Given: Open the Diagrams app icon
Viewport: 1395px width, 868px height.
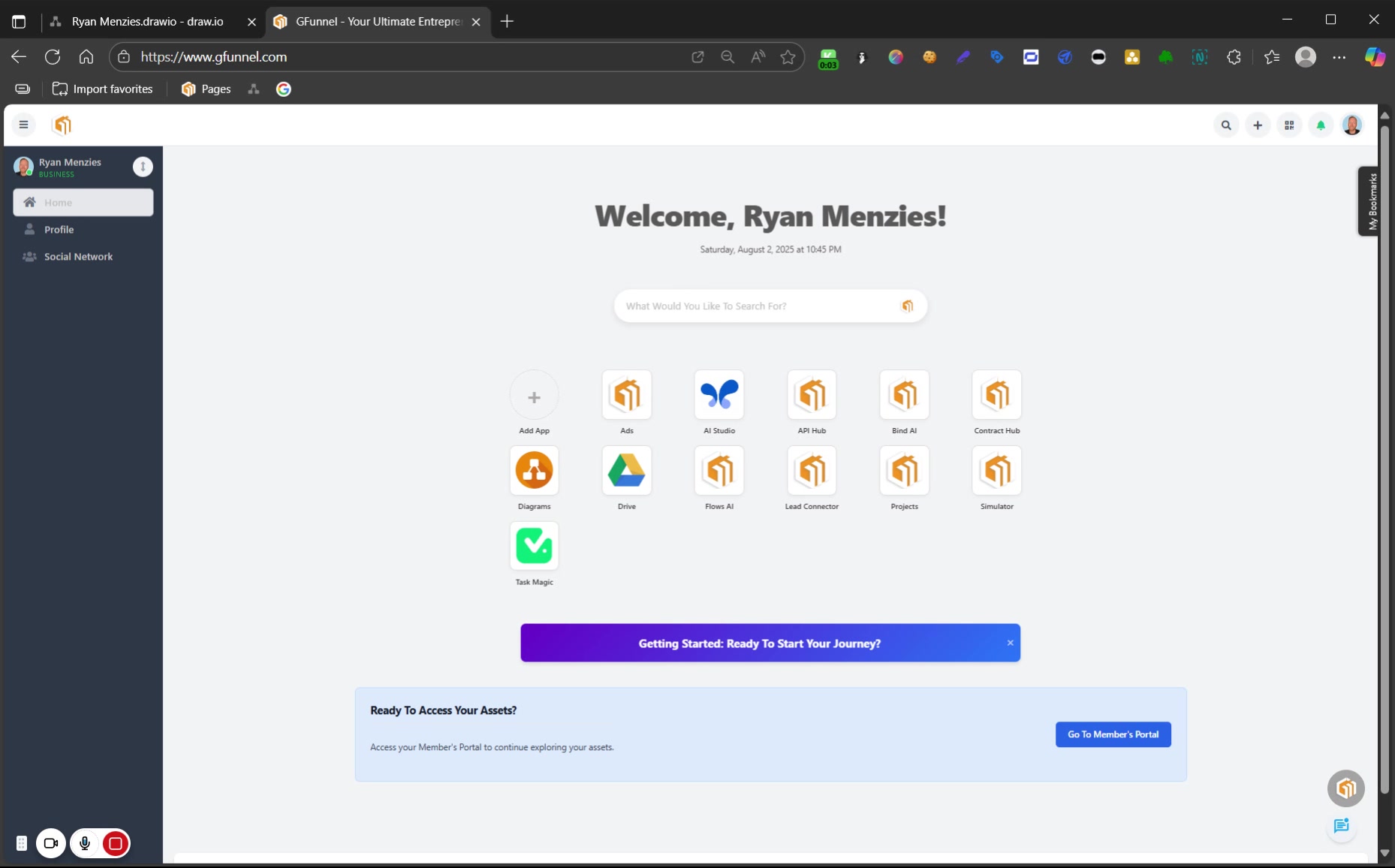Looking at the screenshot, I should click(x=534, y=471).
